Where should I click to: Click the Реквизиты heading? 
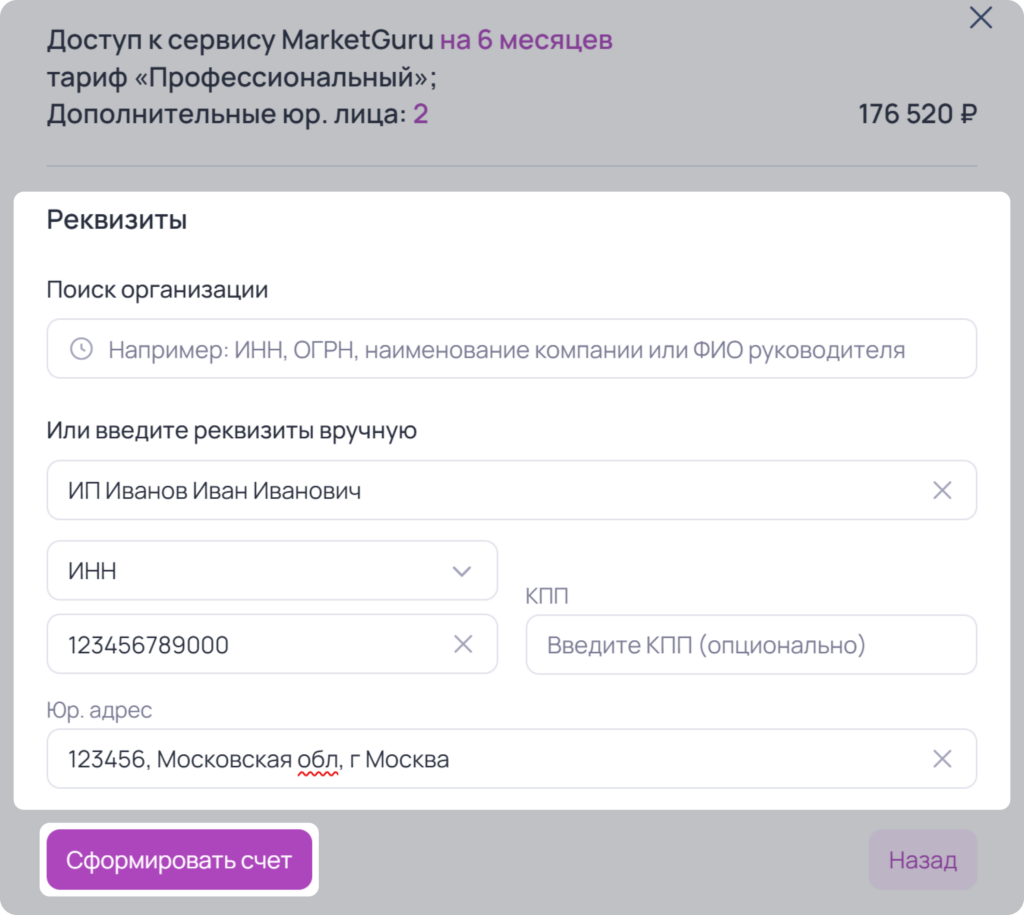[117, 220]
